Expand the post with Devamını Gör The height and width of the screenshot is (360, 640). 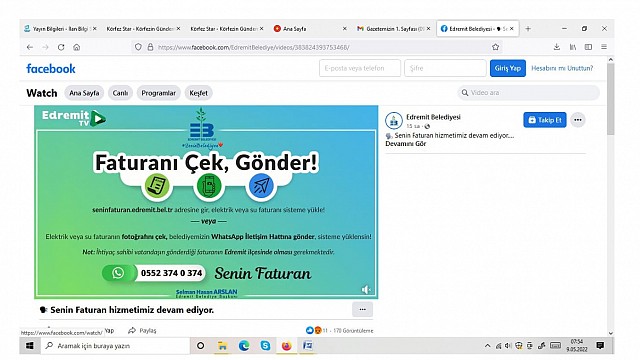pos(406,144)
